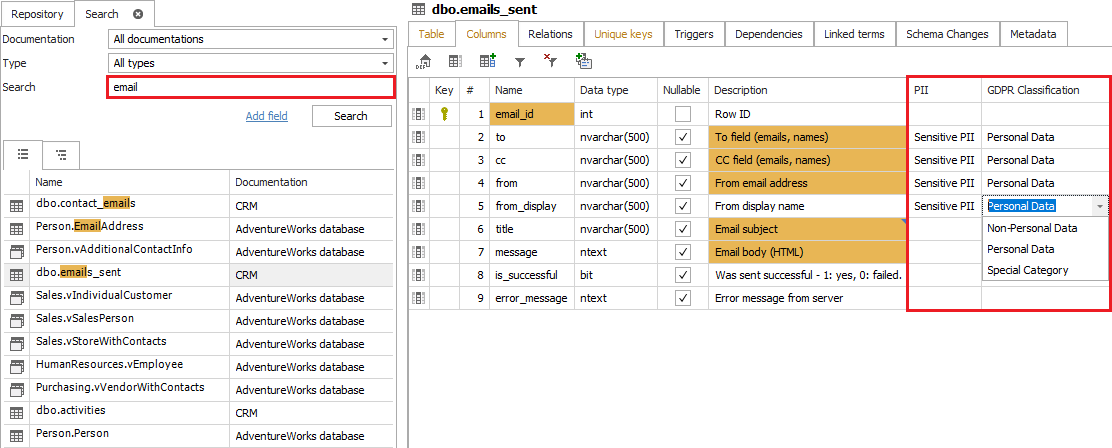Click the default values (DEF) toolbar icon
The width and height of the screenshot is (1112, 448).
(x=424, y=62)
